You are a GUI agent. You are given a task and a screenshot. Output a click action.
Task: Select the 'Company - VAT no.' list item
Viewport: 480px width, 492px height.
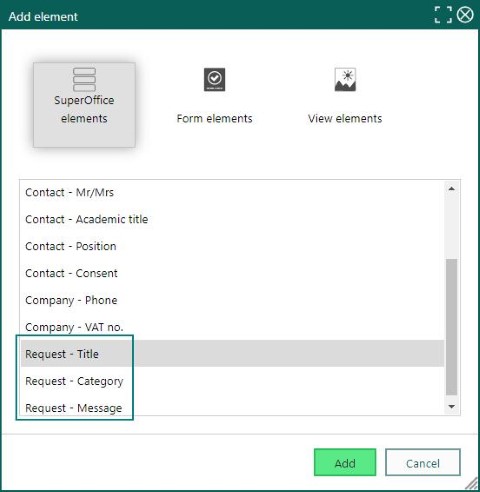pyautogui.click(x=232, y=327)
